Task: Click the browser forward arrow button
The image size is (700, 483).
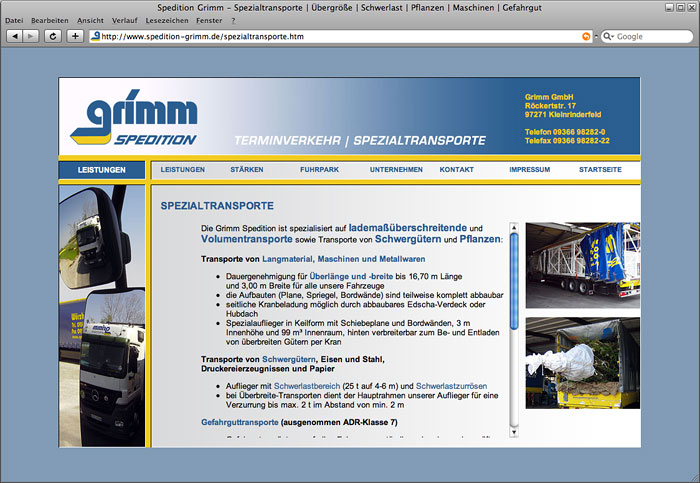Action: pos(30,36)
